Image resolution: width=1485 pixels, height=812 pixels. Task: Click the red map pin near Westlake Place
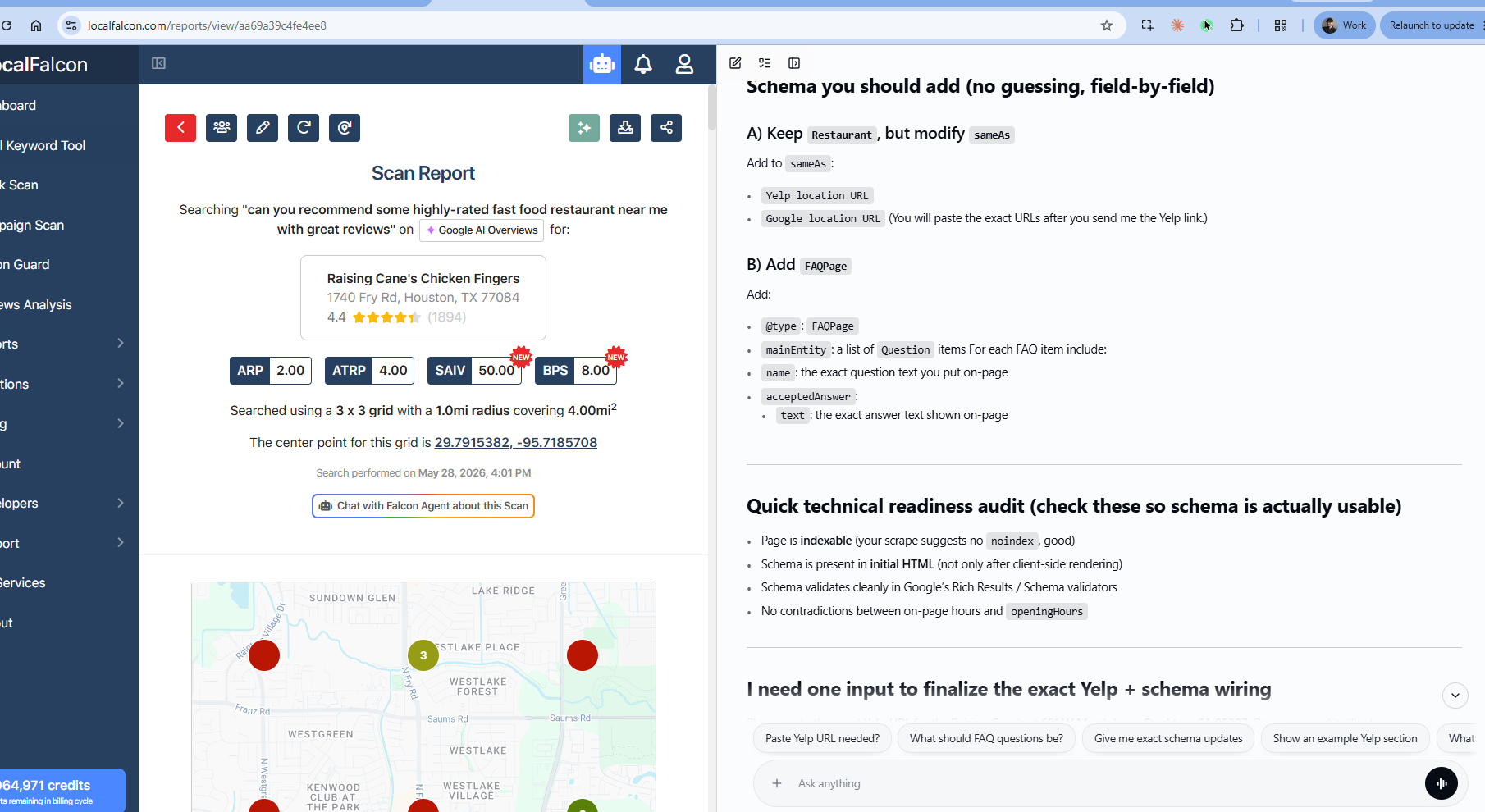[x=583, y=655]
